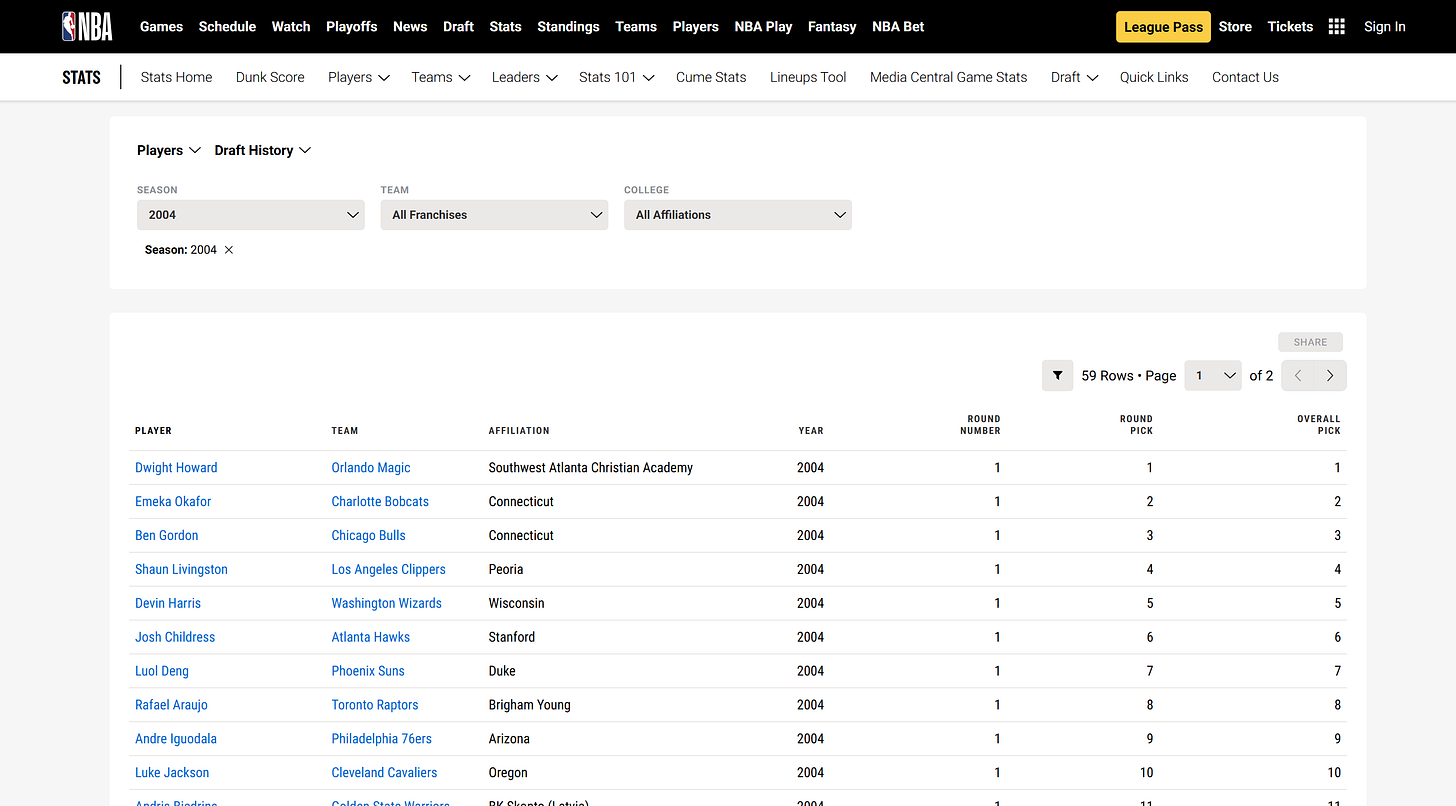This screenshot has height=806, width=1456.
Task: Open the All Franchises team dropdown
Action: click(494, 215)
